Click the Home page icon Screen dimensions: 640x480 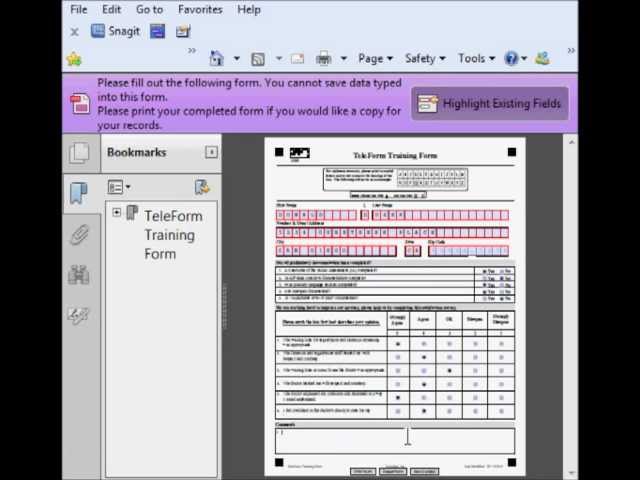pyautogui.click(x=217, y=58)
